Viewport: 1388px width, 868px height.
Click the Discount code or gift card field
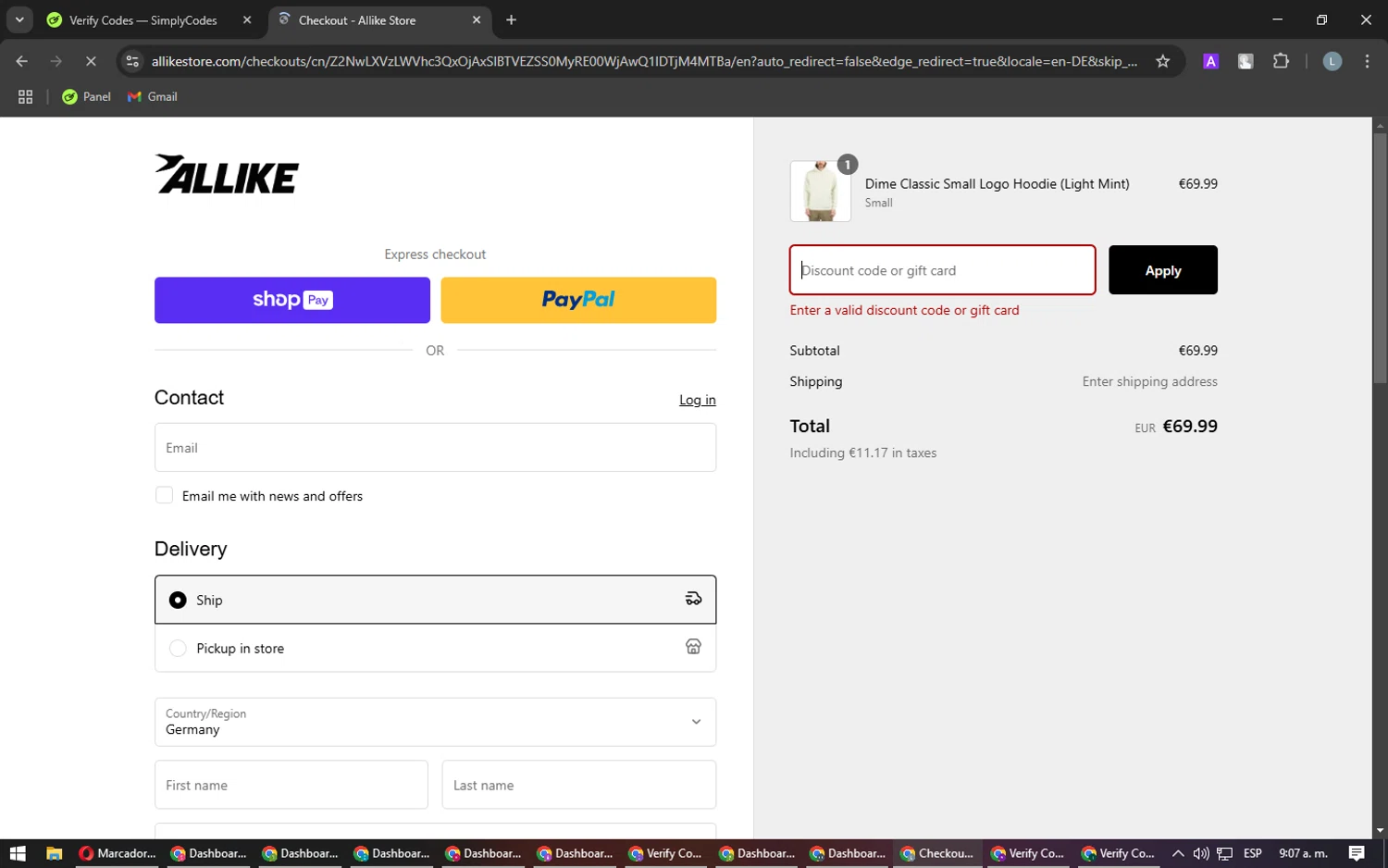pos(943,270)
